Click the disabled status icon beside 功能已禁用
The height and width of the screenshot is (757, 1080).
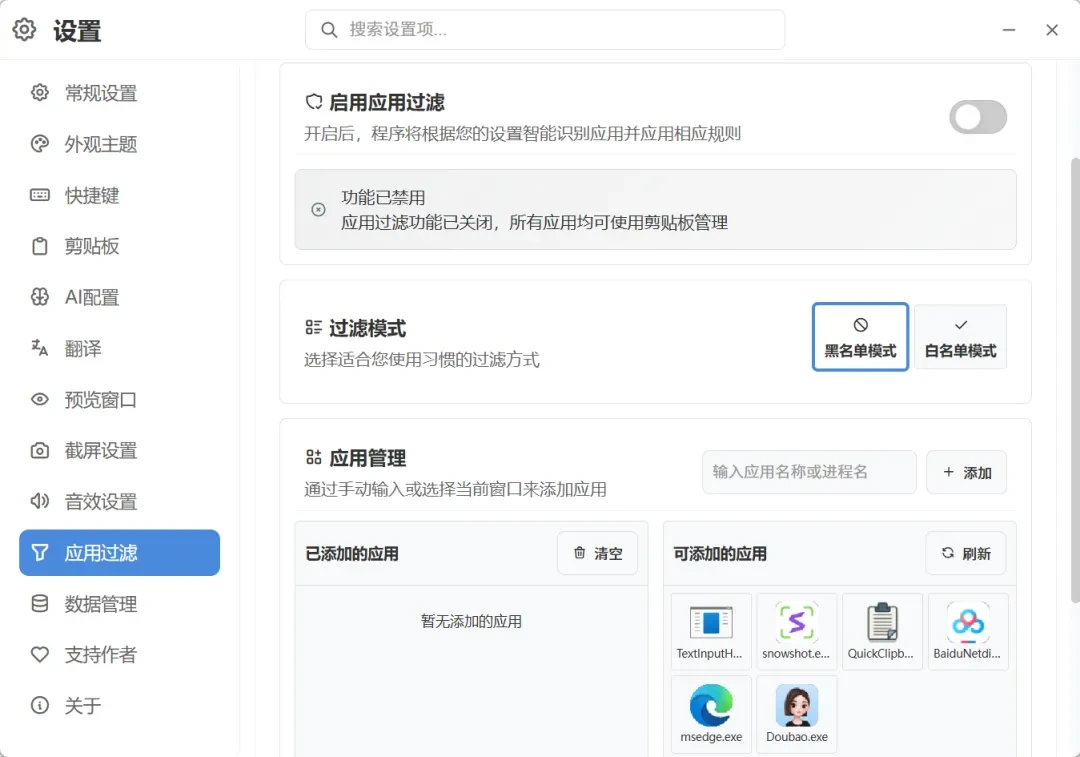click(x=318, y=209)
